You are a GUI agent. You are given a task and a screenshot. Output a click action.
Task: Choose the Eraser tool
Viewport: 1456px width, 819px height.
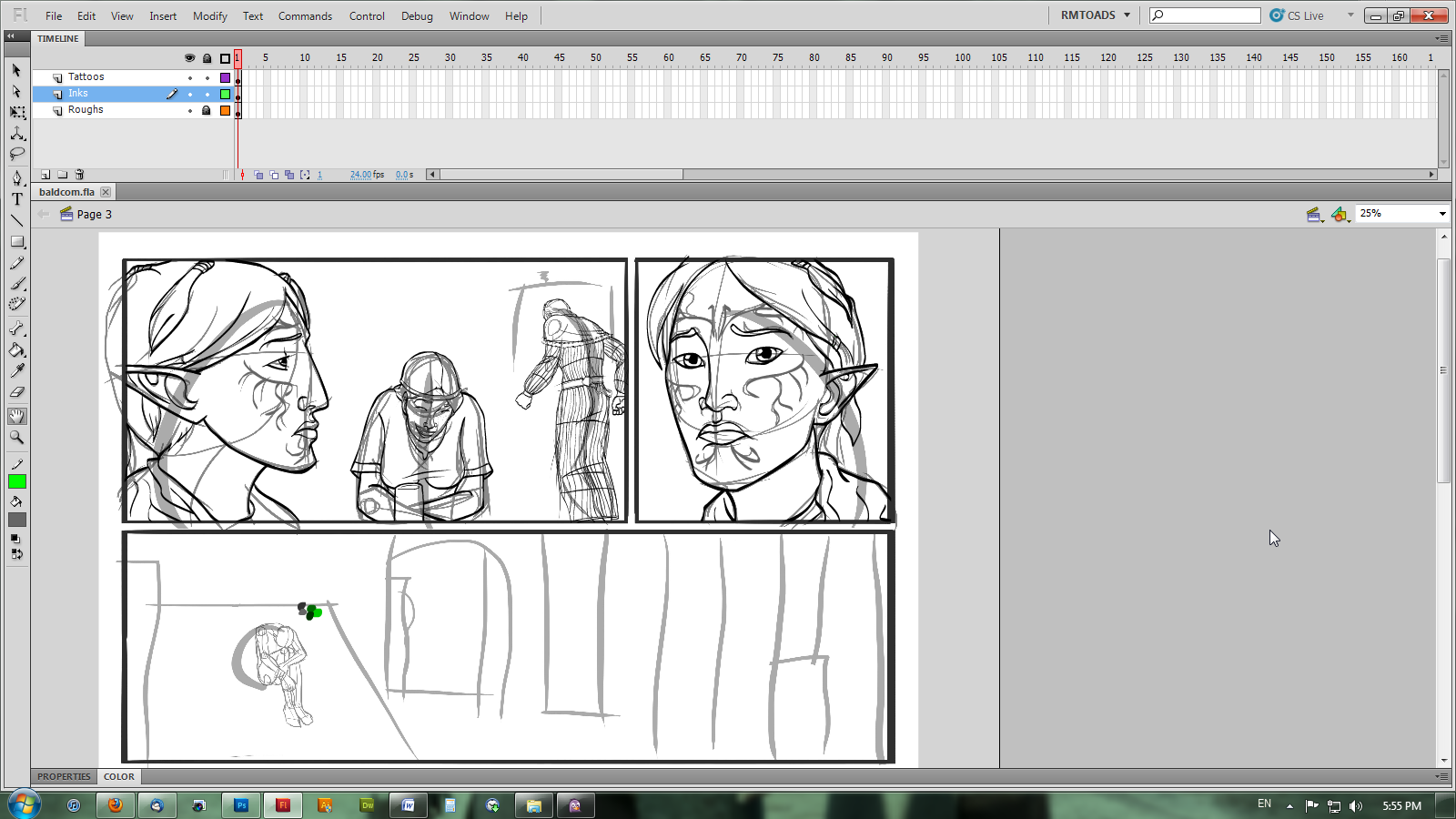16,392
